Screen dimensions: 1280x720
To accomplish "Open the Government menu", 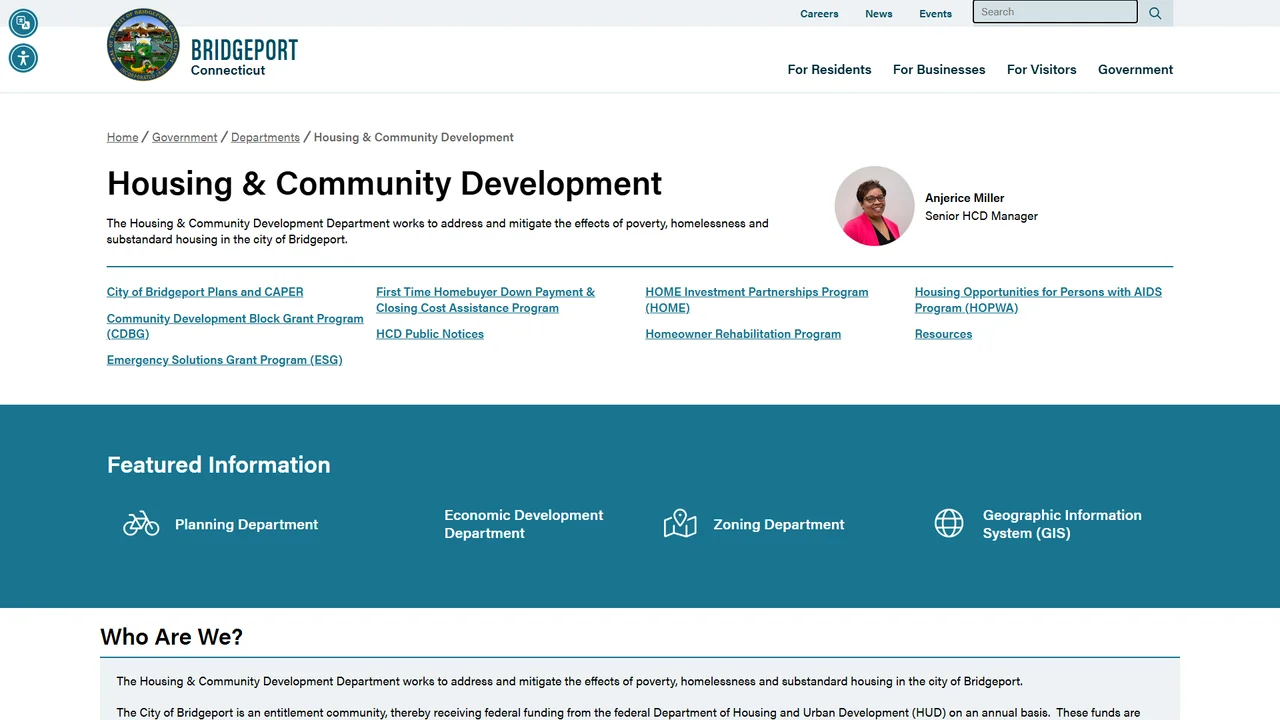I will pos(1135,69).
